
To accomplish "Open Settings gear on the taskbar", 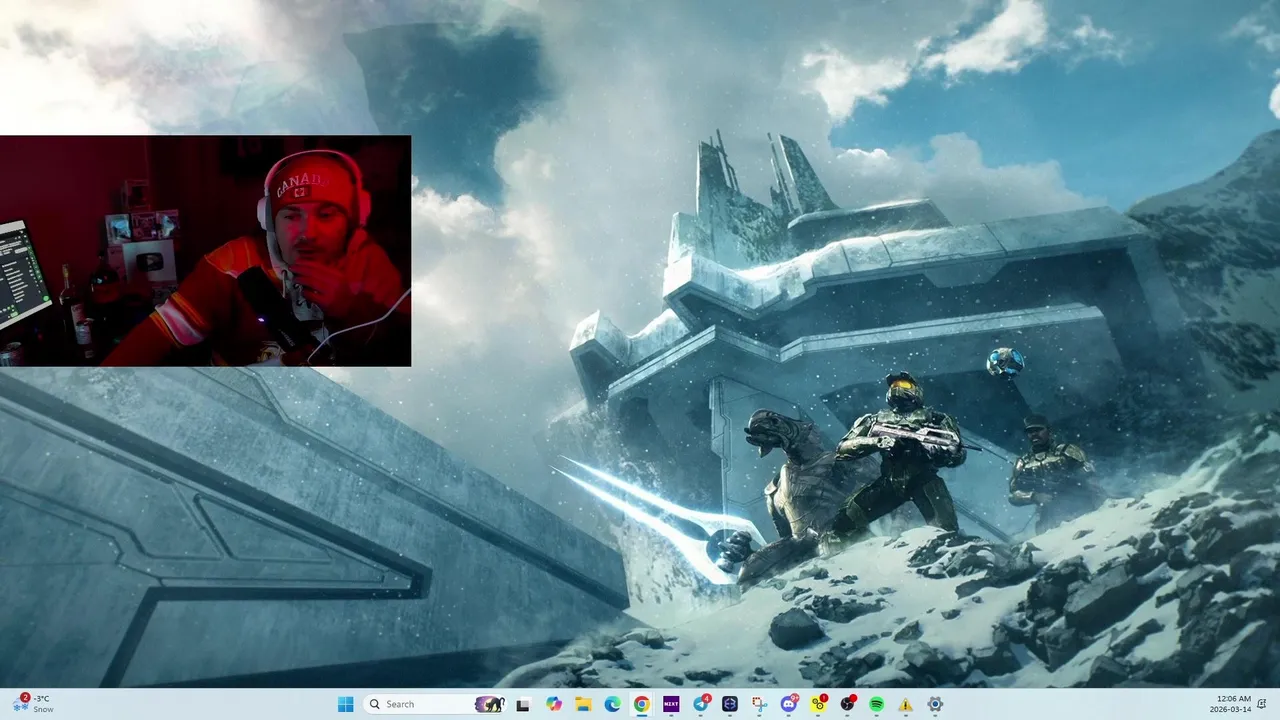I will tap(935, 704).
